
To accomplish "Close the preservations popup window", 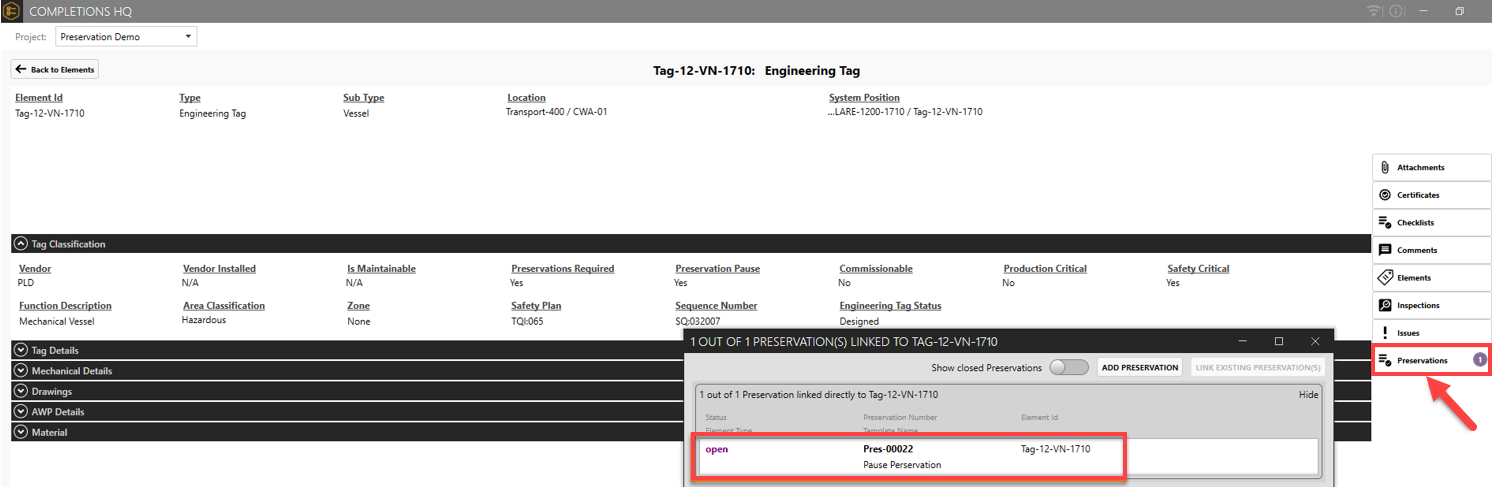I will click(x=1315, y=341).
